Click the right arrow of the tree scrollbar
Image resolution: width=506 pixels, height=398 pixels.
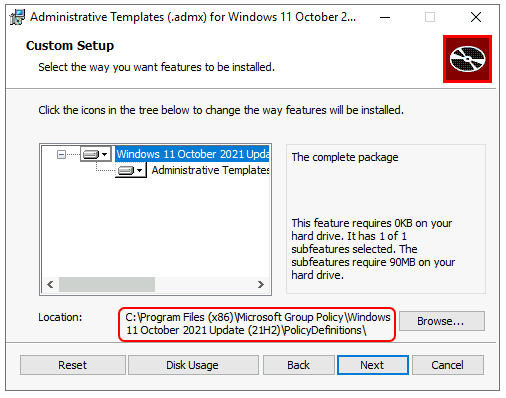(x=261, y=284)
